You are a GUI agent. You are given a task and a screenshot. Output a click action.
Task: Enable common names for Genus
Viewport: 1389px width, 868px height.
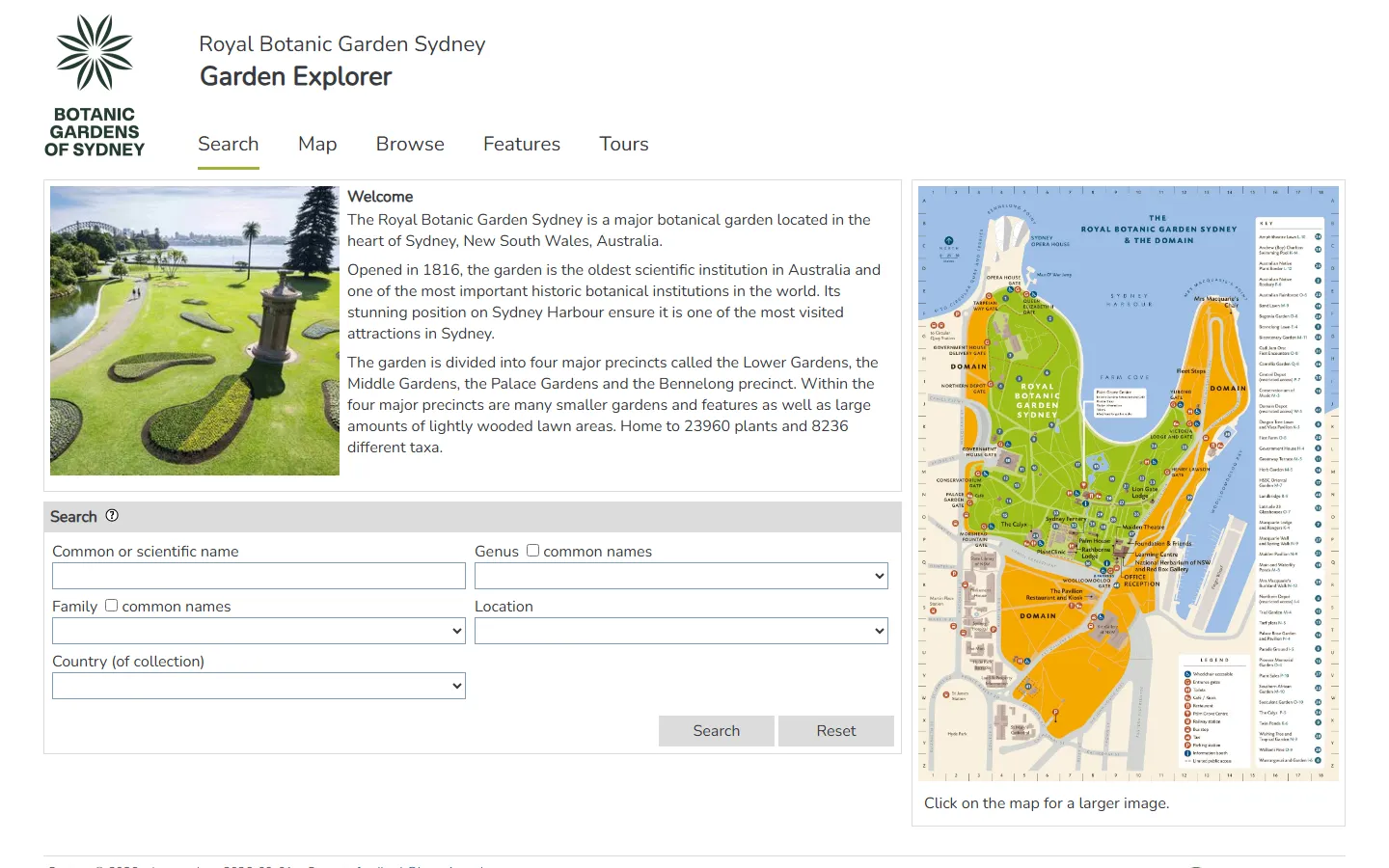[532, 551]
